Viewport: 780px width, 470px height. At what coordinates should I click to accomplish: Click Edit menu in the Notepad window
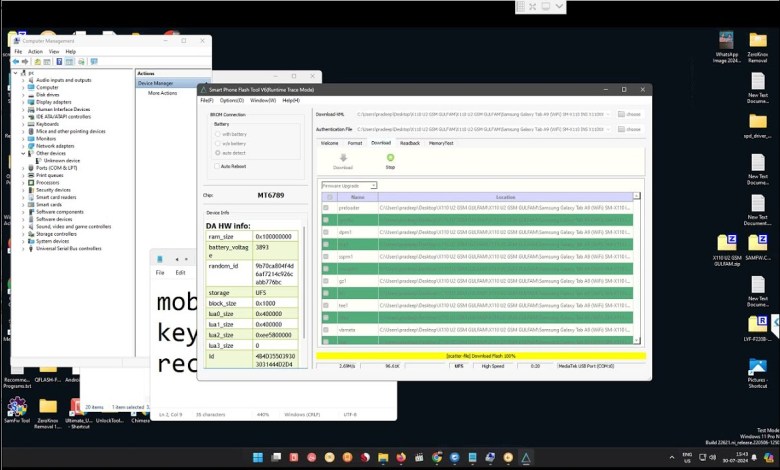tap(180, 273)
